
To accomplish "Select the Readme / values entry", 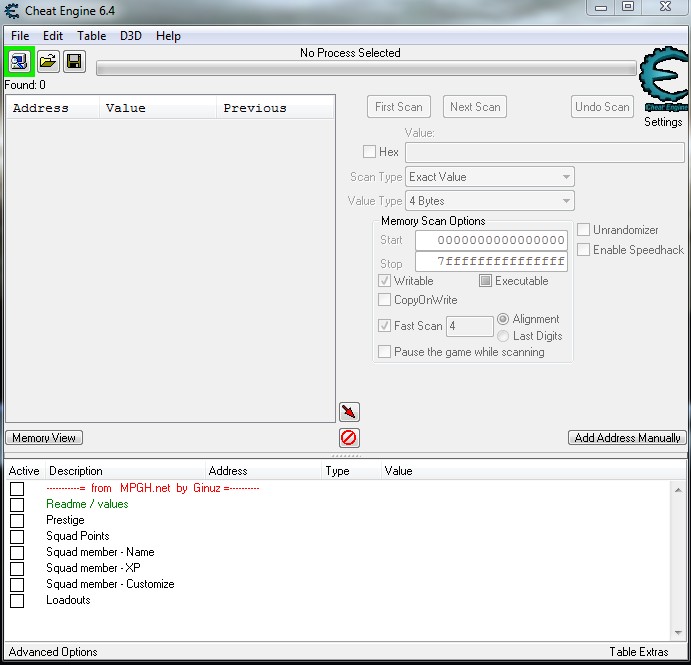I will (x=87, y=504).
